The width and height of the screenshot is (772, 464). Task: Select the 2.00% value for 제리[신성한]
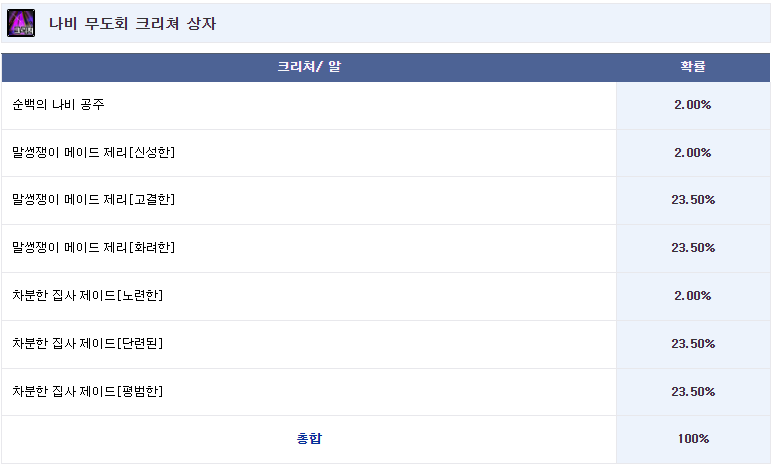point(692,152)
